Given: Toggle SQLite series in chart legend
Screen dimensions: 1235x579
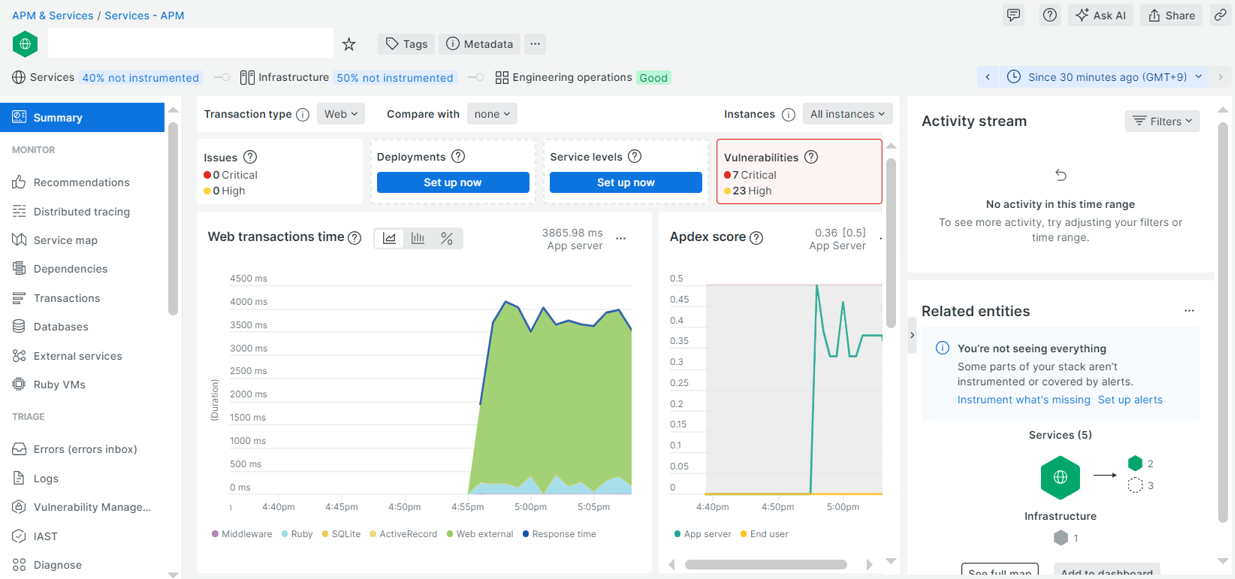Looking at the screenshot, I should tap(341, 534).
